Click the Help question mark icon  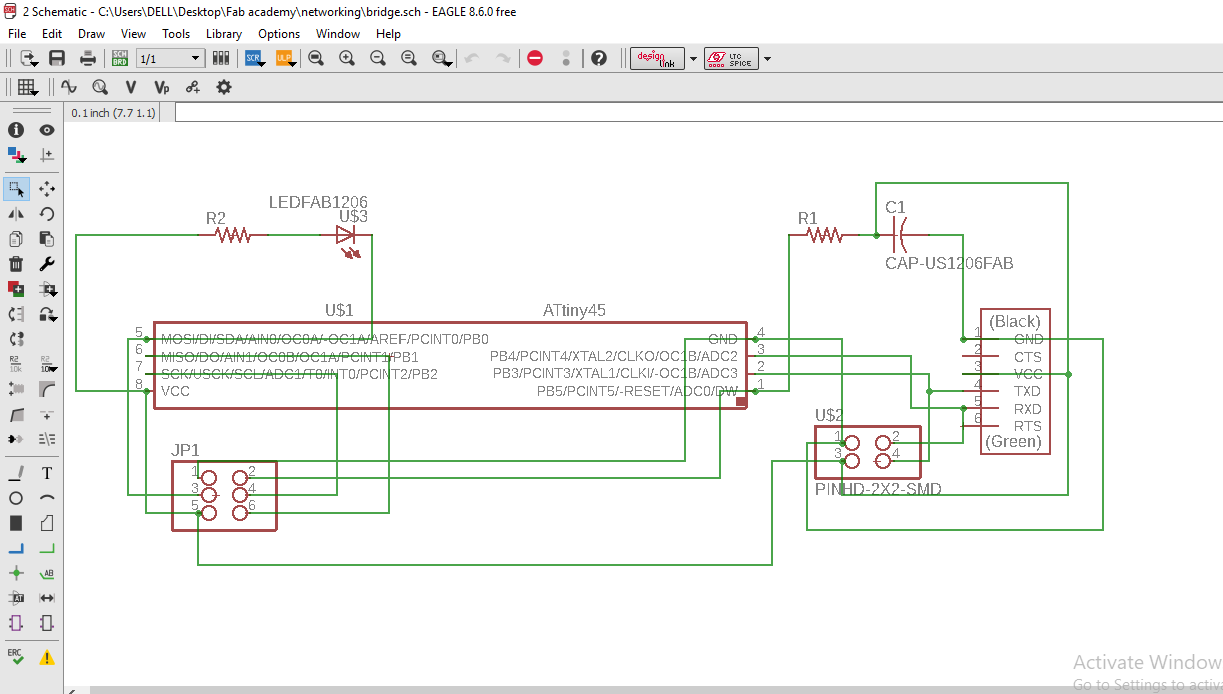[x=599, y=58]
